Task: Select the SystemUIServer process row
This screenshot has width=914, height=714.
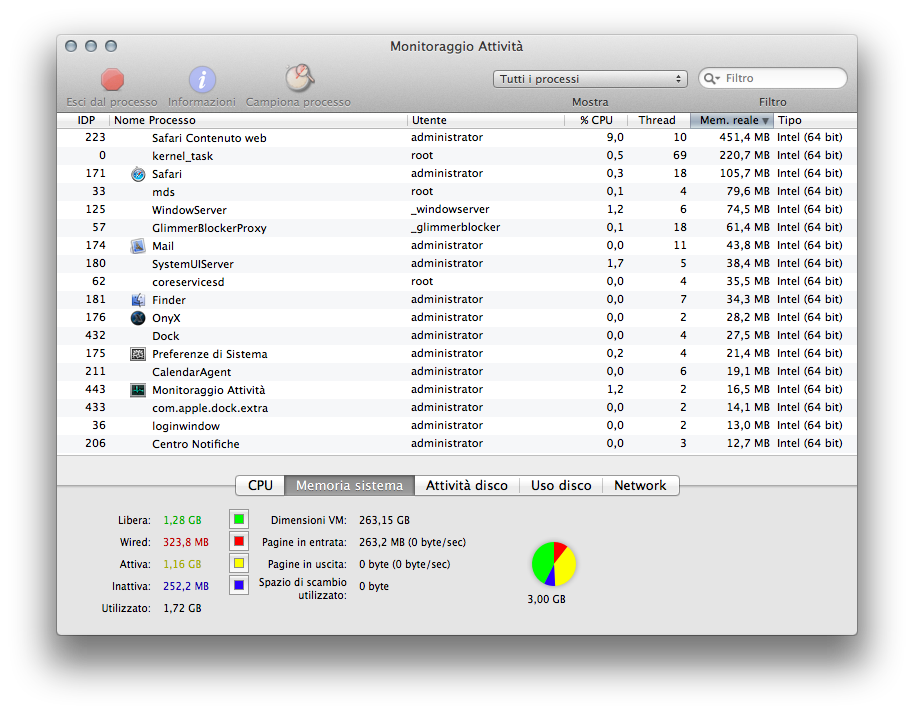Action: (x=457, y=264)
